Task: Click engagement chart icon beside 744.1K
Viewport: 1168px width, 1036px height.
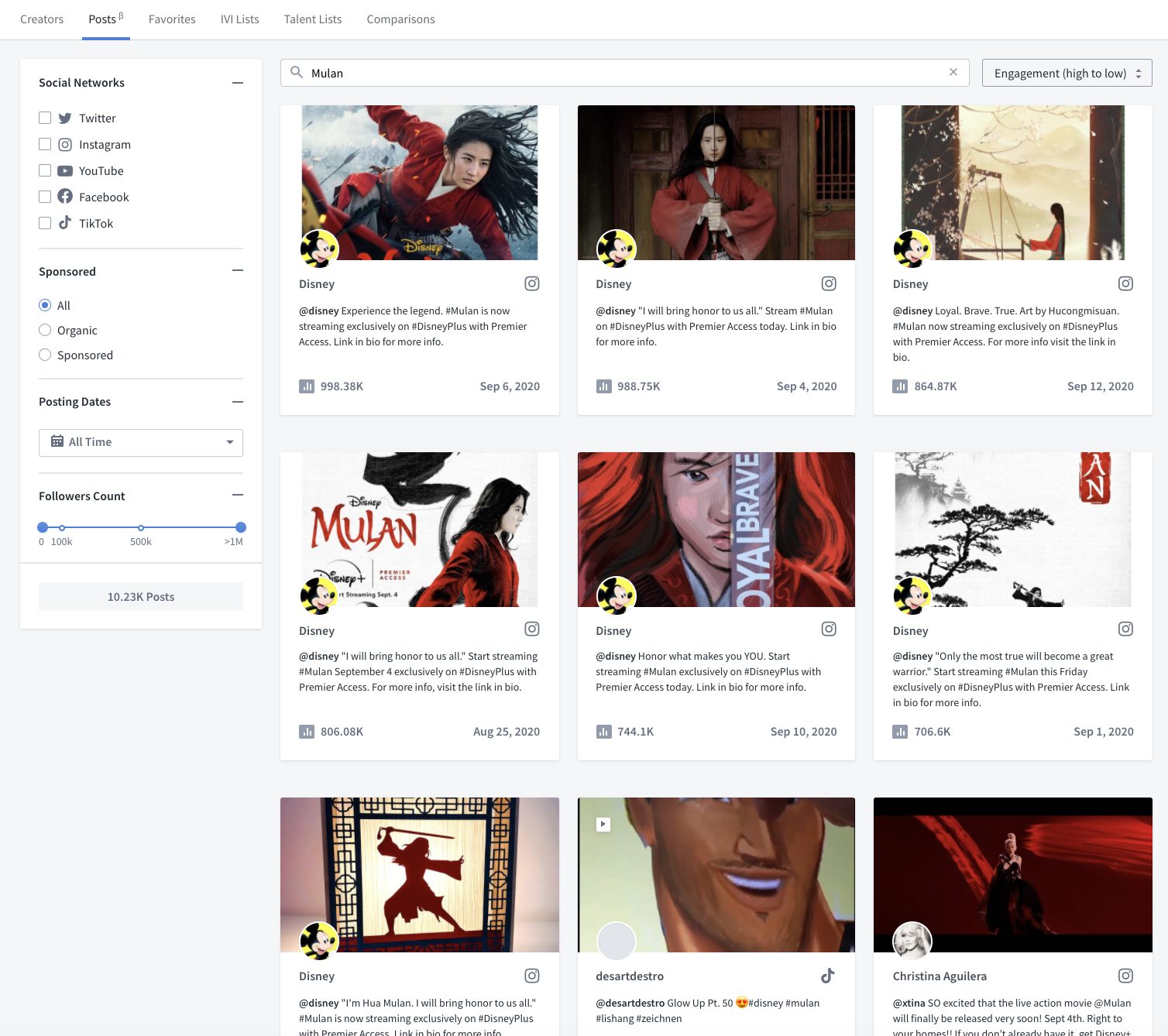Action: (603, 732)
